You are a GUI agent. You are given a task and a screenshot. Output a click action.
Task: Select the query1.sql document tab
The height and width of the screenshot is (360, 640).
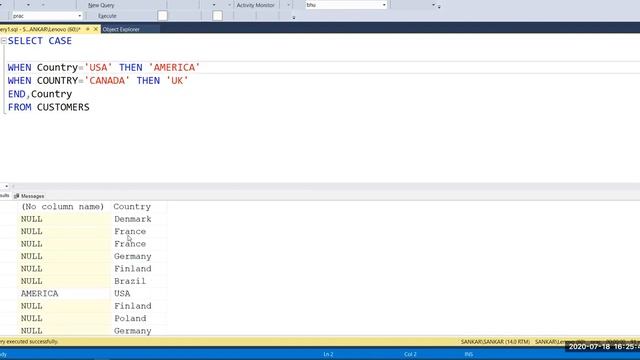pos(40,29)
